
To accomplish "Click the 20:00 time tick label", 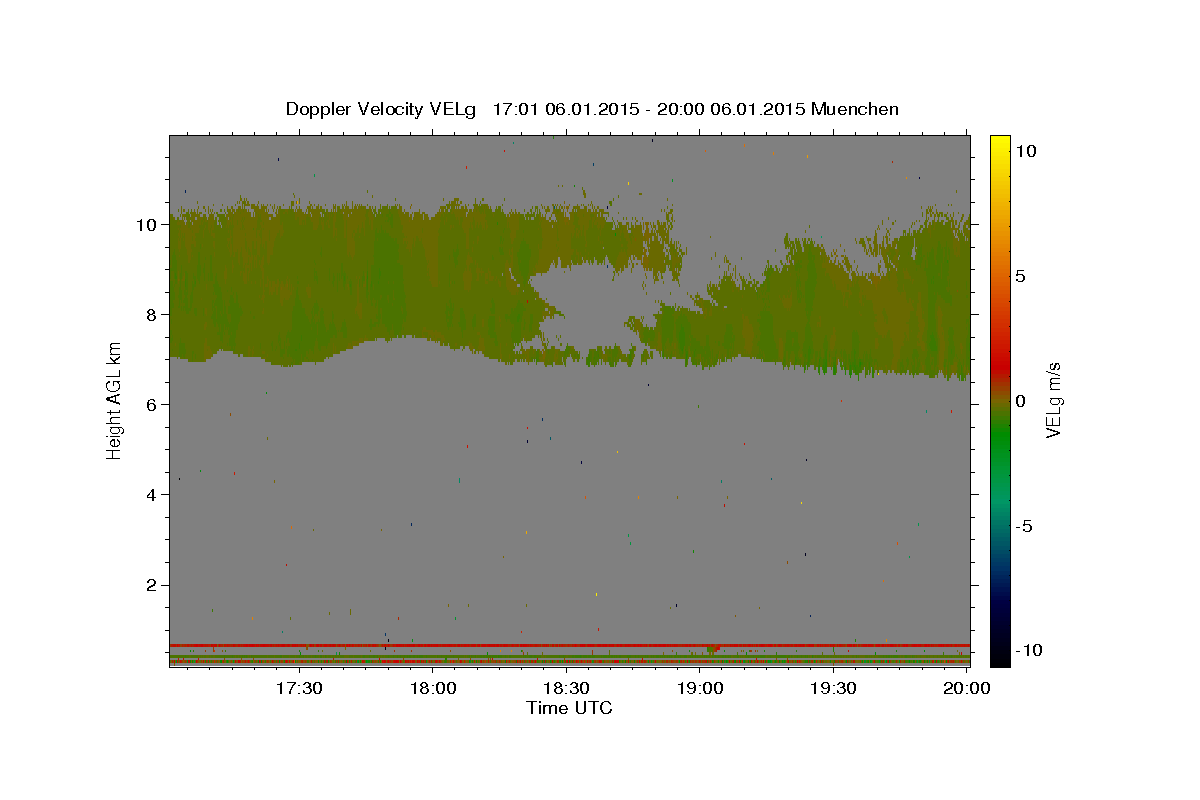I will tap(966, 688).
